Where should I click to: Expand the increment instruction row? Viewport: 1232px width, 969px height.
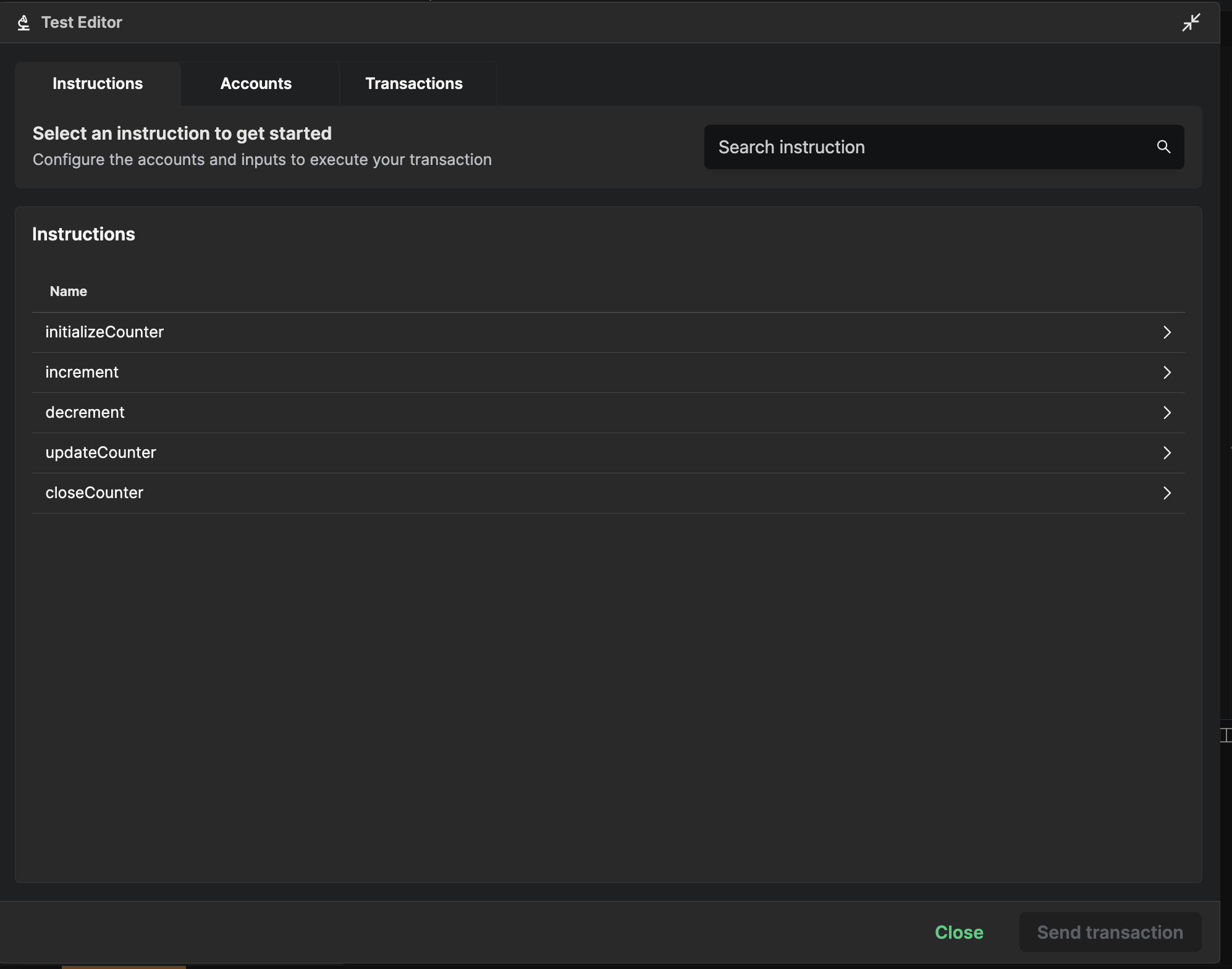(1167, 372)
